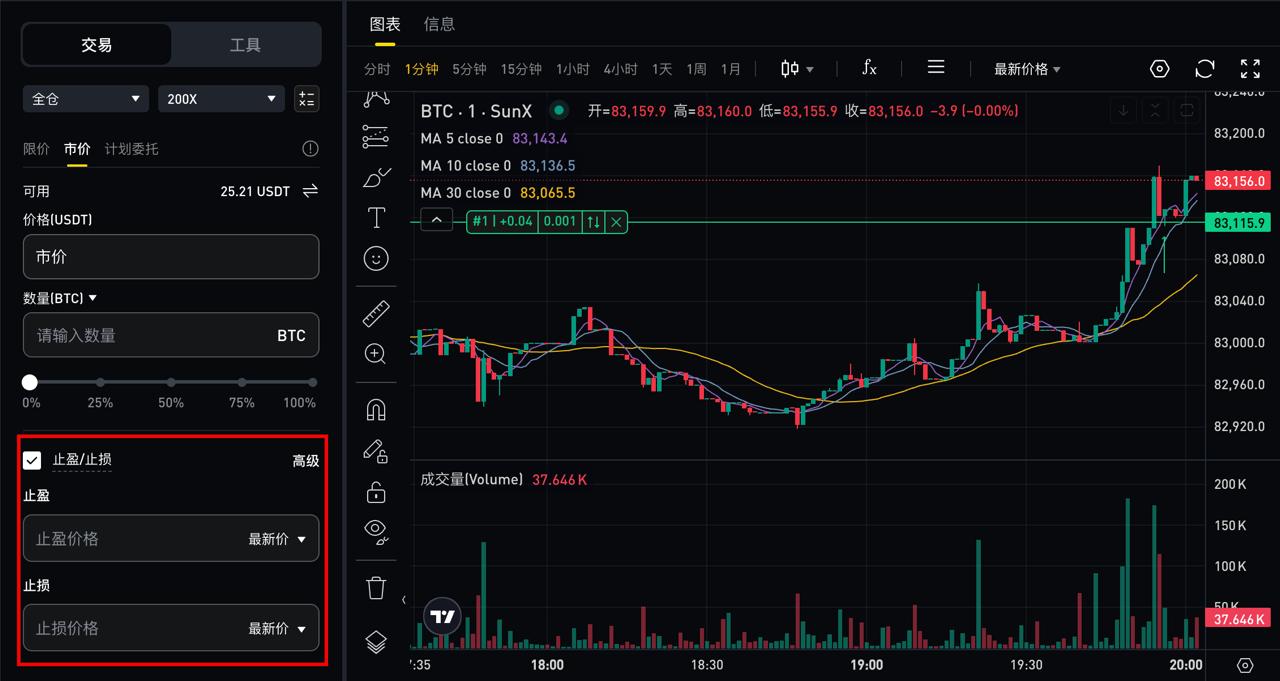Uncheck the 止盈/止损 checkbox
The height and width of the screenshot is (681, 1280).
33,460
